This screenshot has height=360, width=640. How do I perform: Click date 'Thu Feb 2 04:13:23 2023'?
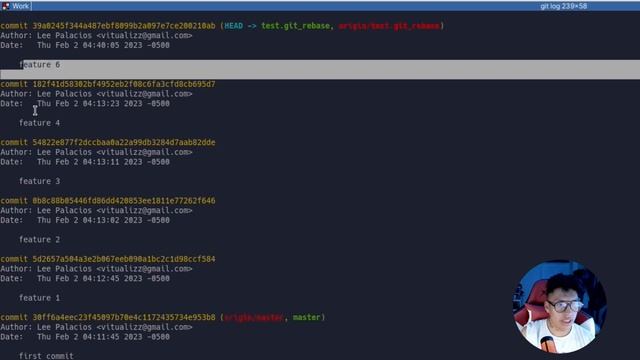tap(90, 104)
